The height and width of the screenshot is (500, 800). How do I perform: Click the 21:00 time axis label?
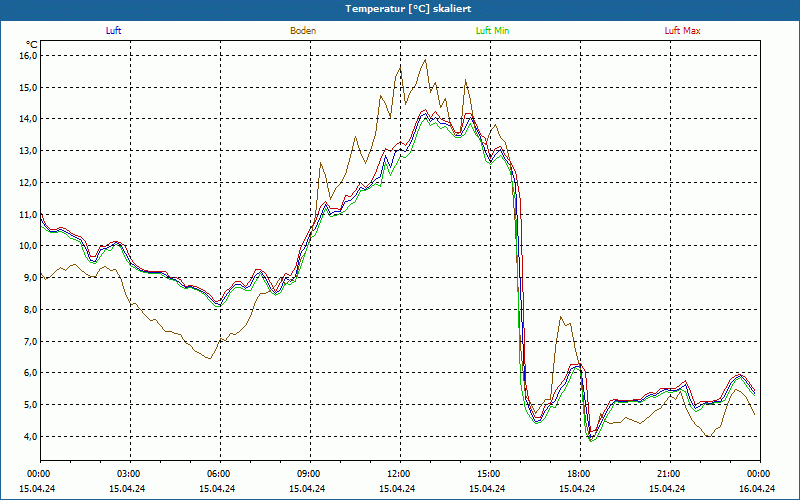(670, 474)
